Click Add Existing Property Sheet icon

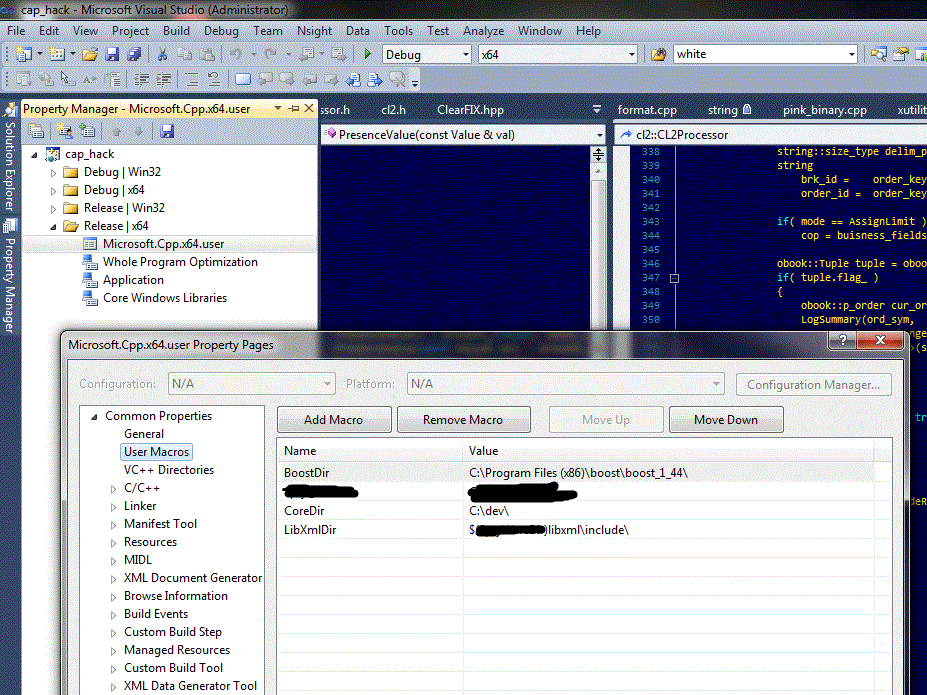click(x=87, y=131)
